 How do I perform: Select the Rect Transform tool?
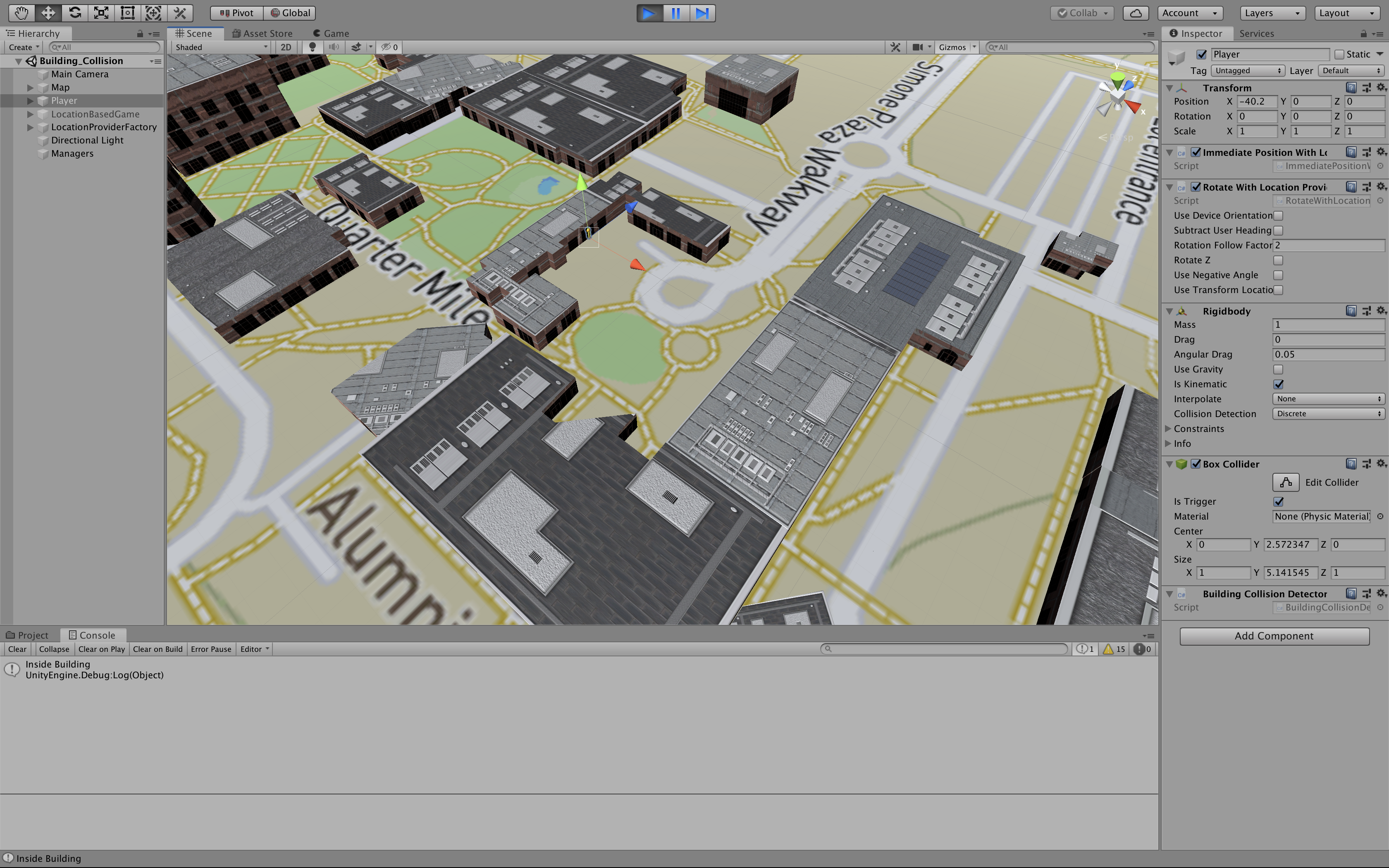click(127, 13)
